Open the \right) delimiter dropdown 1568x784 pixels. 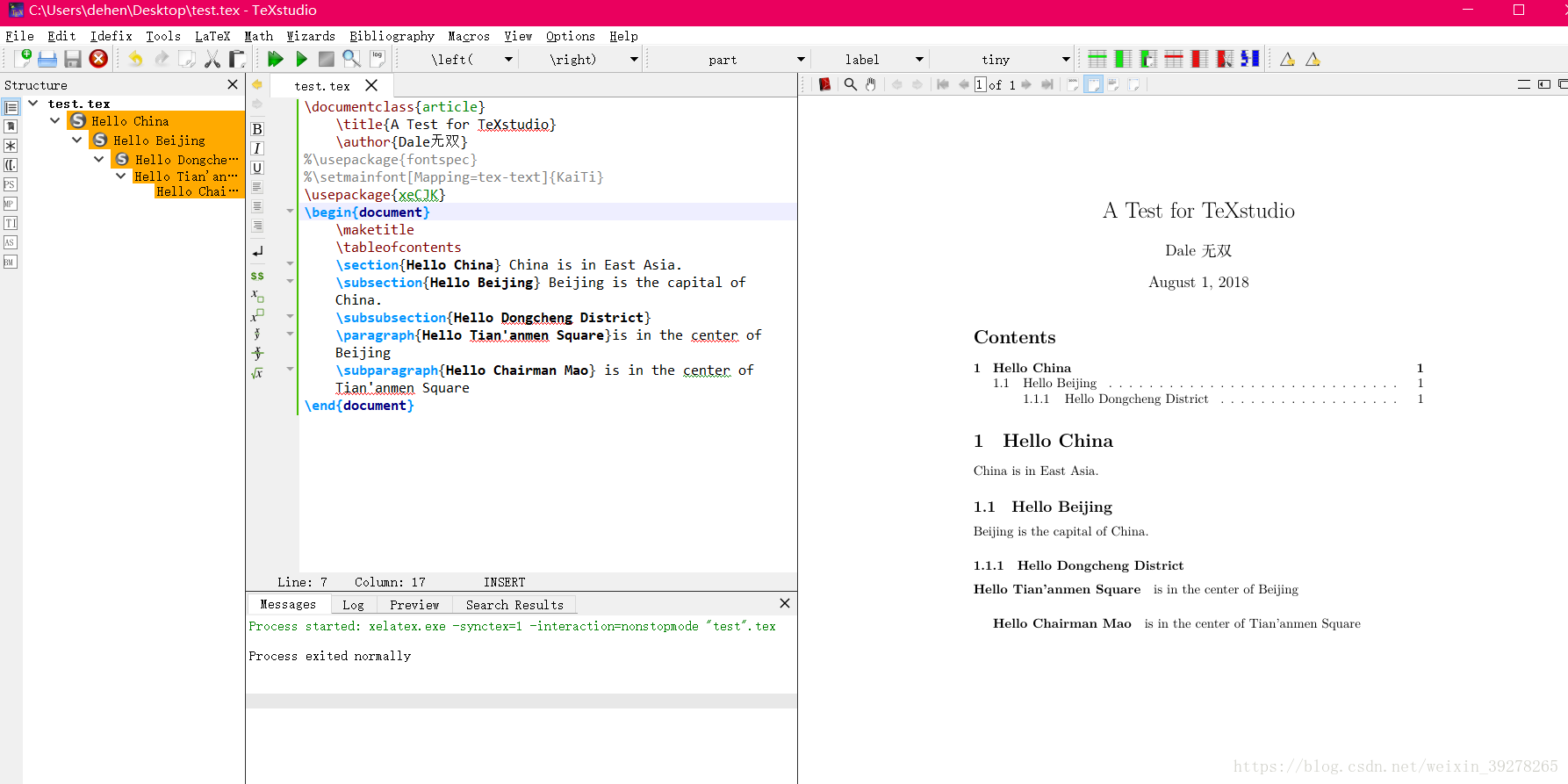click(634, 59)
